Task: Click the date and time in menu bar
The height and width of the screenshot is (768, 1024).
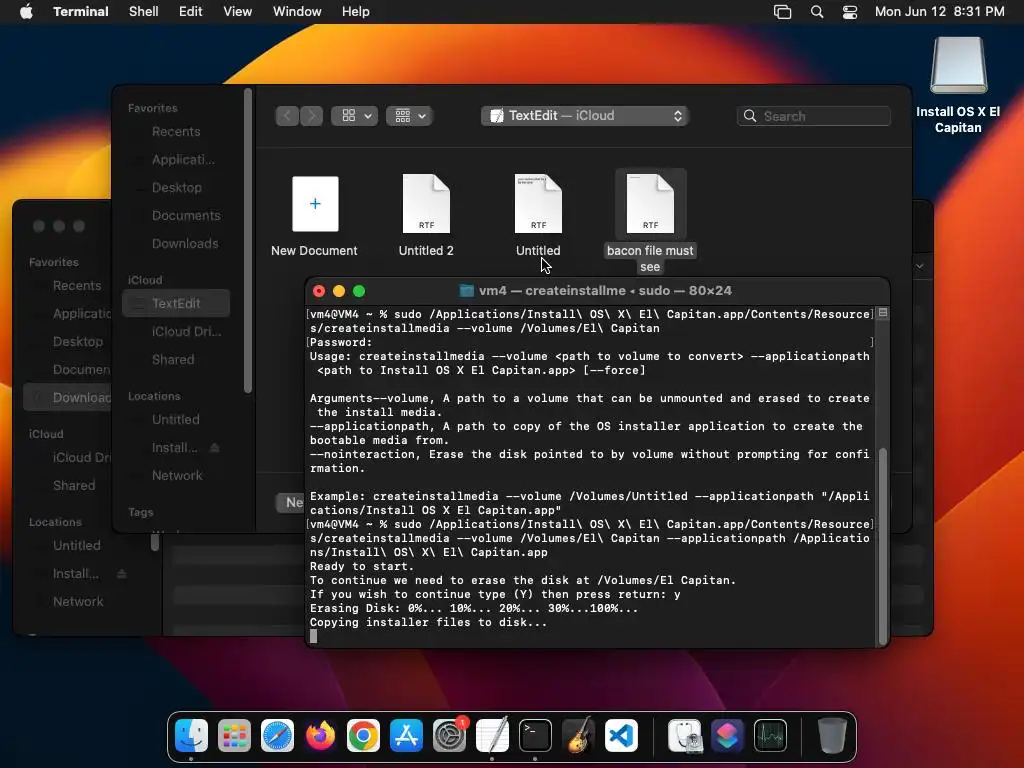Action: (x=940, y=12)
